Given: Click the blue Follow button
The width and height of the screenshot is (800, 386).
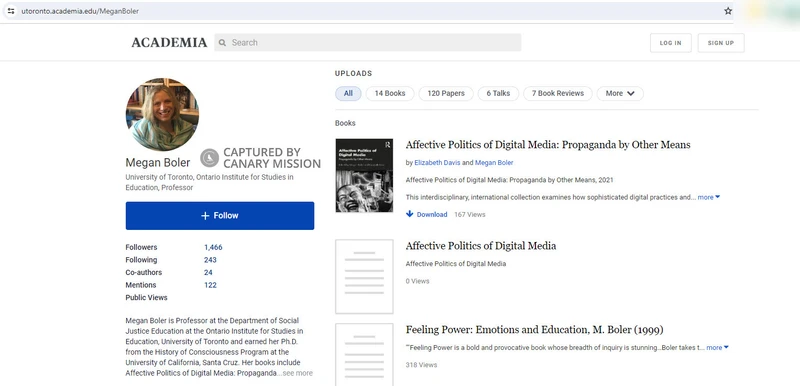Looking at the screenshot, I should point(220,216).
